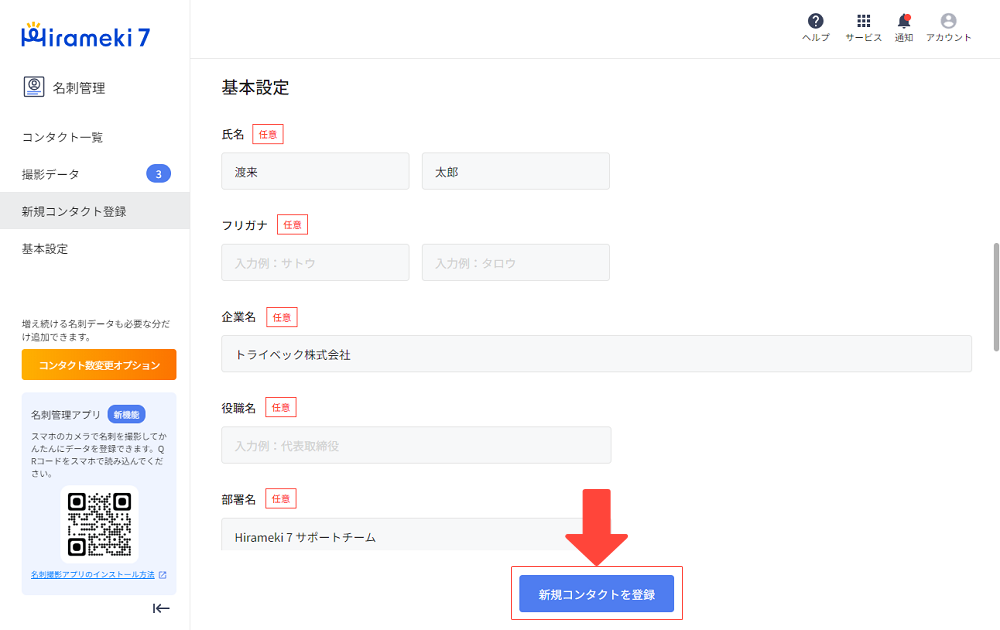This screenshot has width=1000, height=630.
Task: Click the 新機能 badge in app card
Action: 126,414
